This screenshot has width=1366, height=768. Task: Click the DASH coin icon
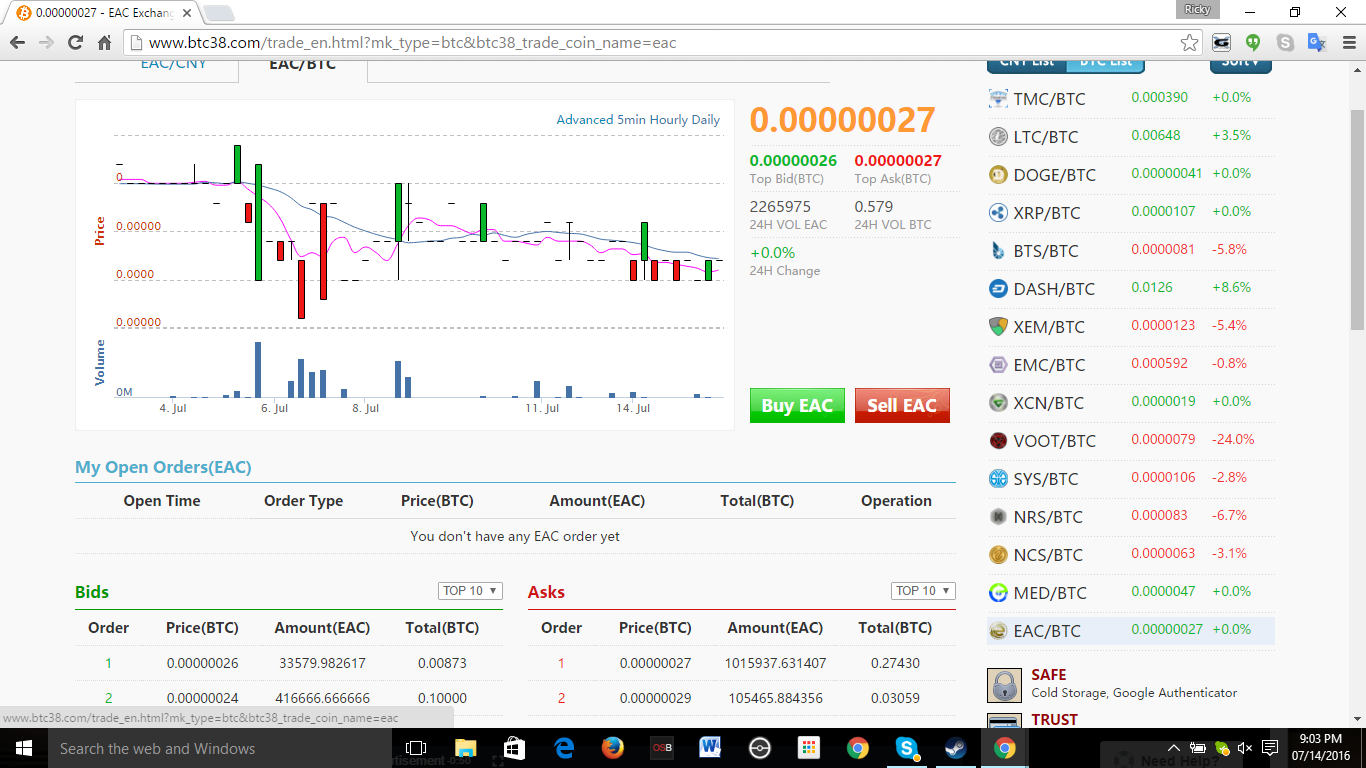[x=997, y=288]
